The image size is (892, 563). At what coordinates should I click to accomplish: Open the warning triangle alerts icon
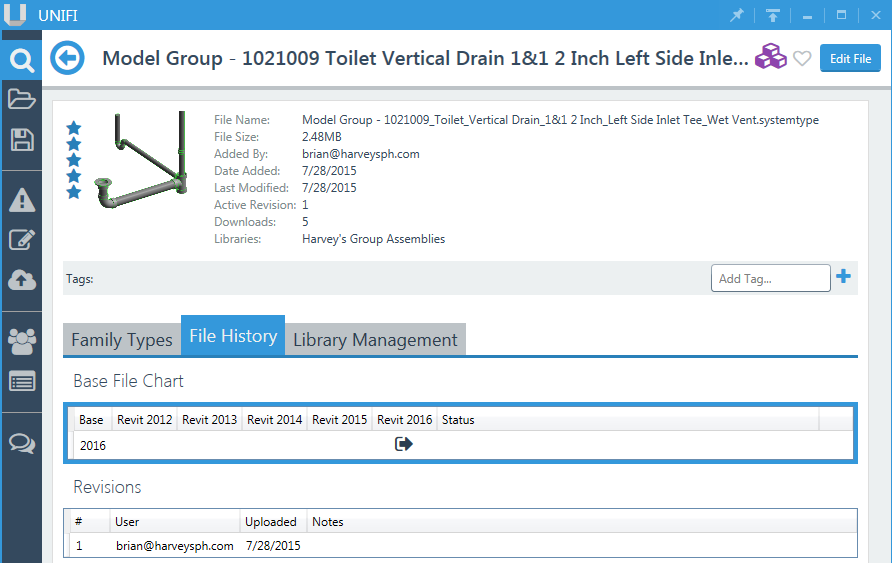(22, 200)
